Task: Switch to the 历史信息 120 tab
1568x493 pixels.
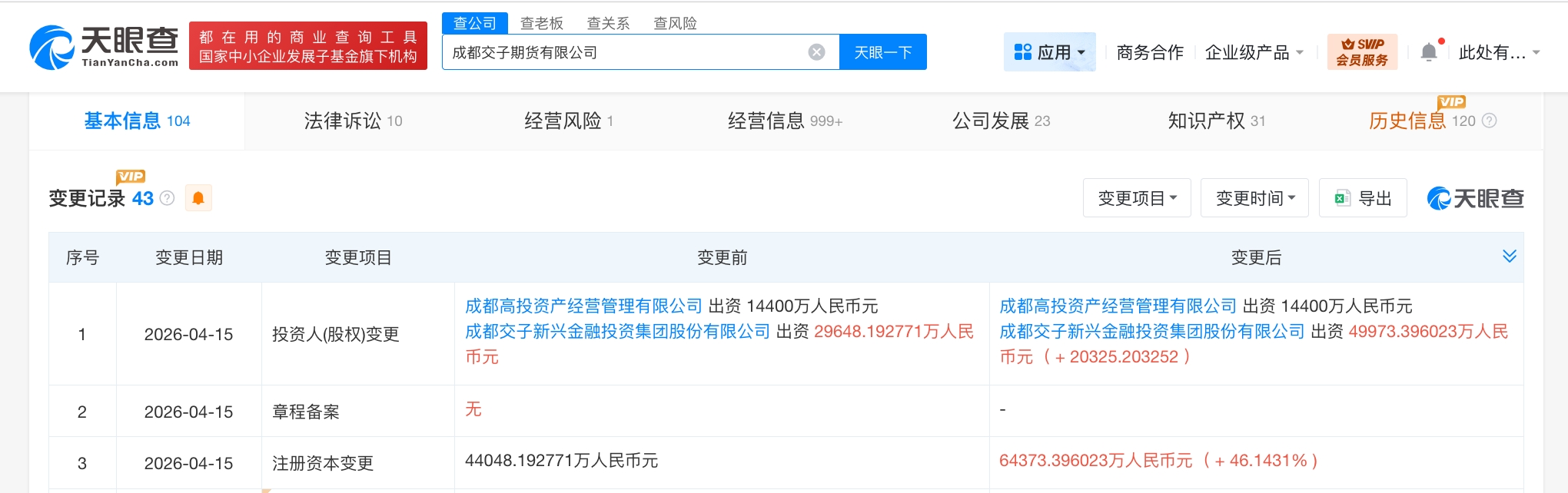Action: point(1422,121)
